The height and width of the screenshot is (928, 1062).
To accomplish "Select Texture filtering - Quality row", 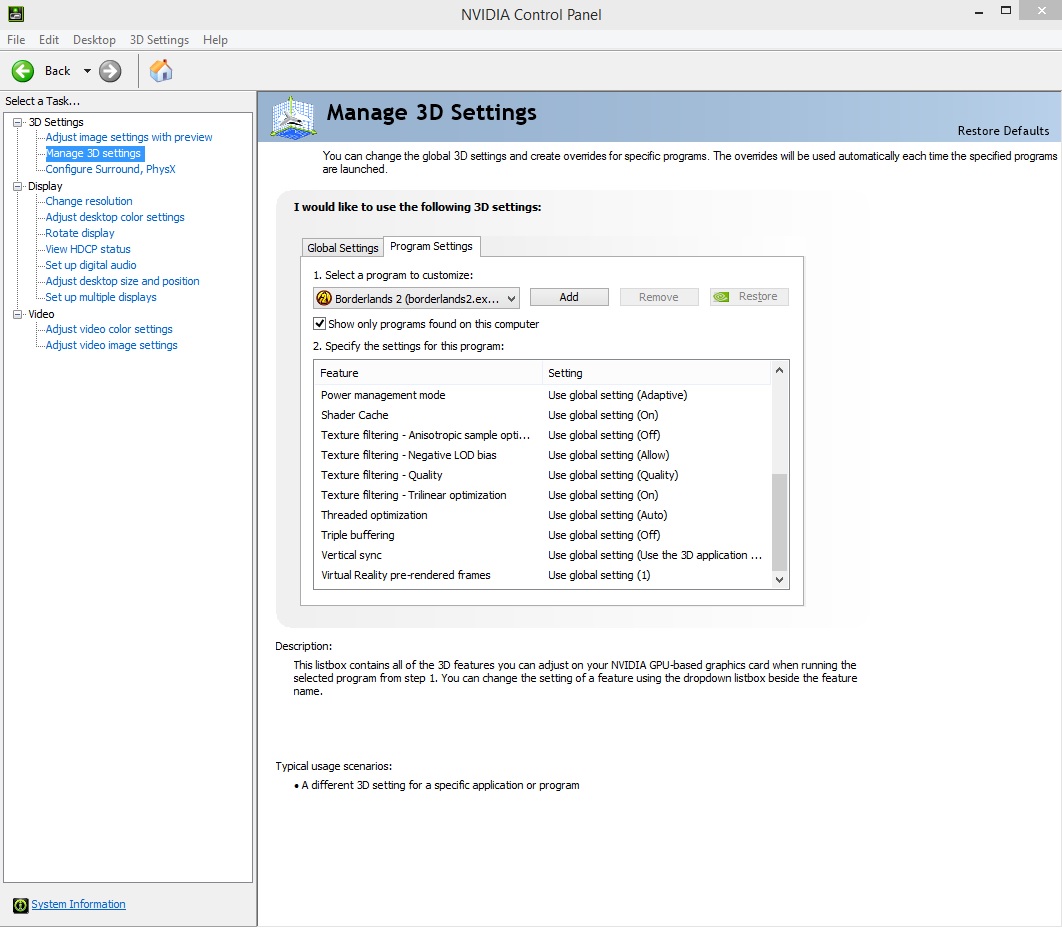I will (543, 476).
